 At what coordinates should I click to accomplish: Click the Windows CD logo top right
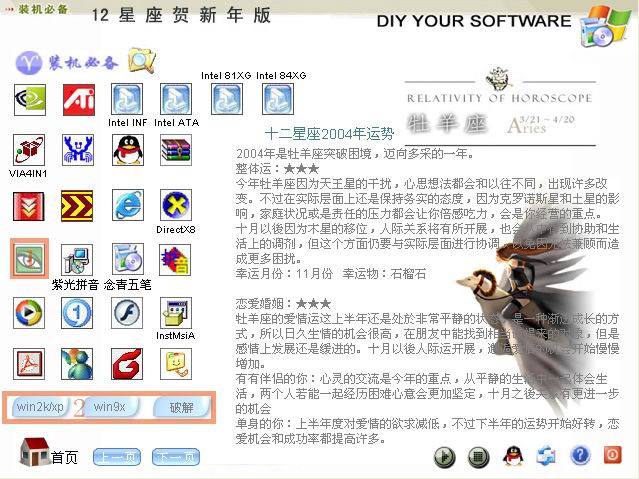[x=604, y=26]
